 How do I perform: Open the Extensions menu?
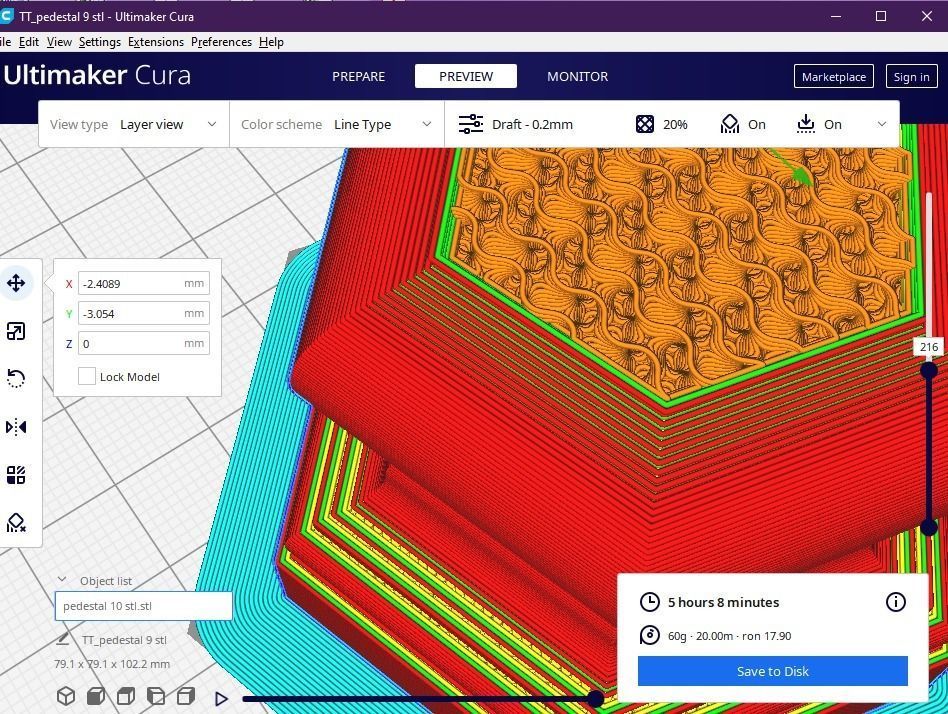click(155, 42)
